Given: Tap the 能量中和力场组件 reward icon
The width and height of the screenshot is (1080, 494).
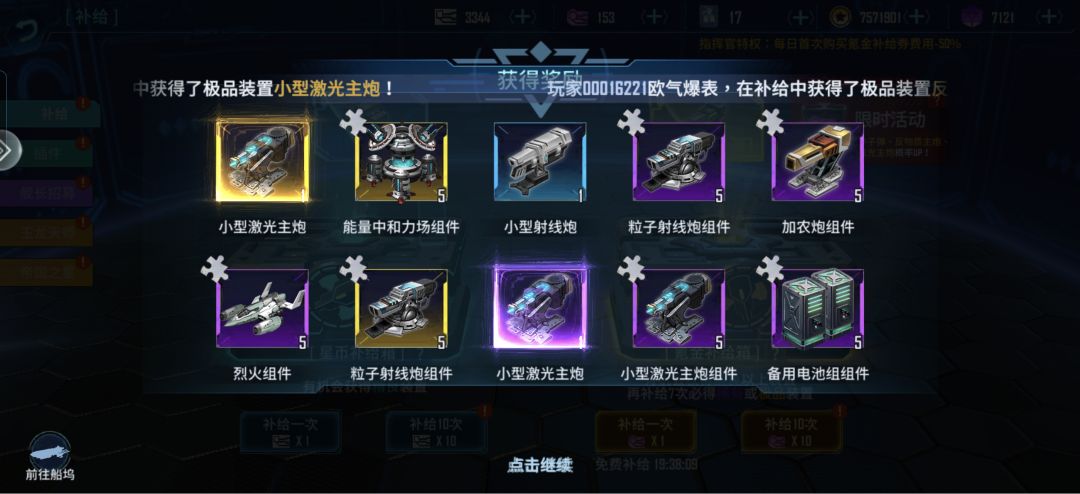Looking at the screenshot, I should 401,162.
